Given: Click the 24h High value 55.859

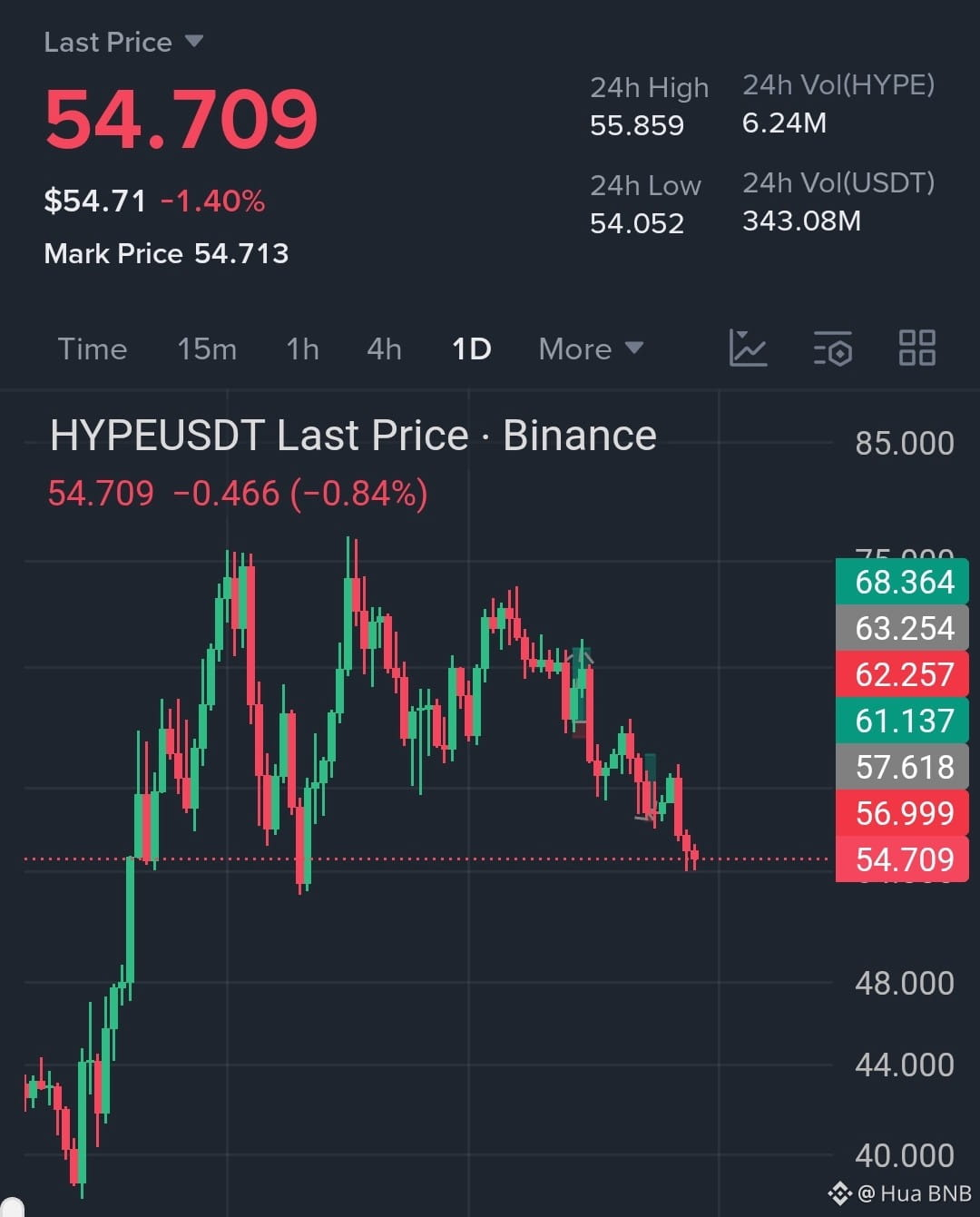Looking at the screenshot, I should coord(637,125).
